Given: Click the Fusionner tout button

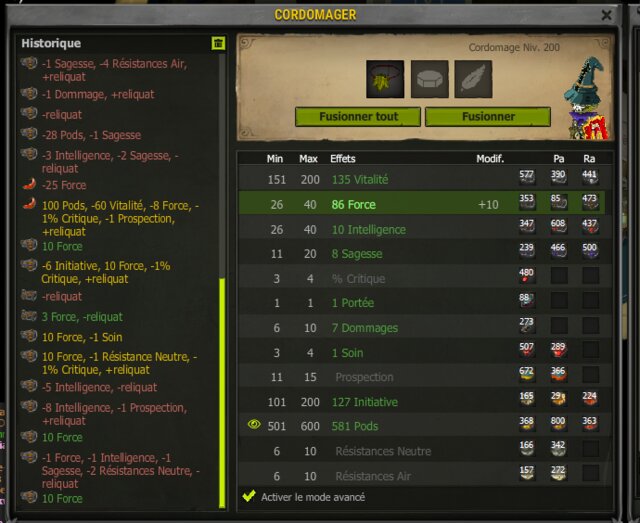Looking at the screenshot, I should (x=358, y=117).
